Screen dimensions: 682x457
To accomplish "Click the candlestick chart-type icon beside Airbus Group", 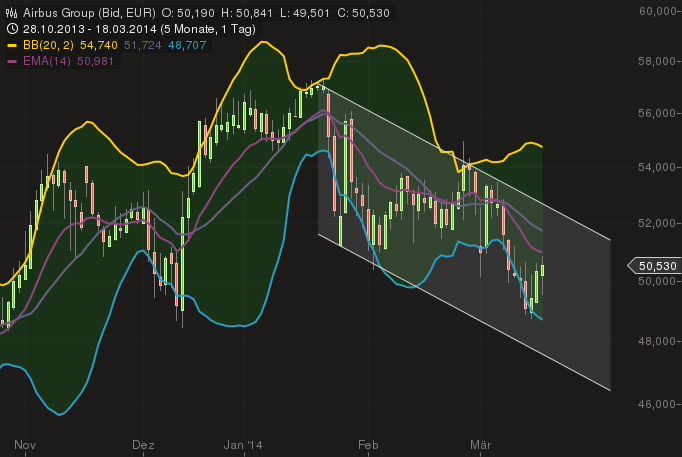I will coord(12,13).
